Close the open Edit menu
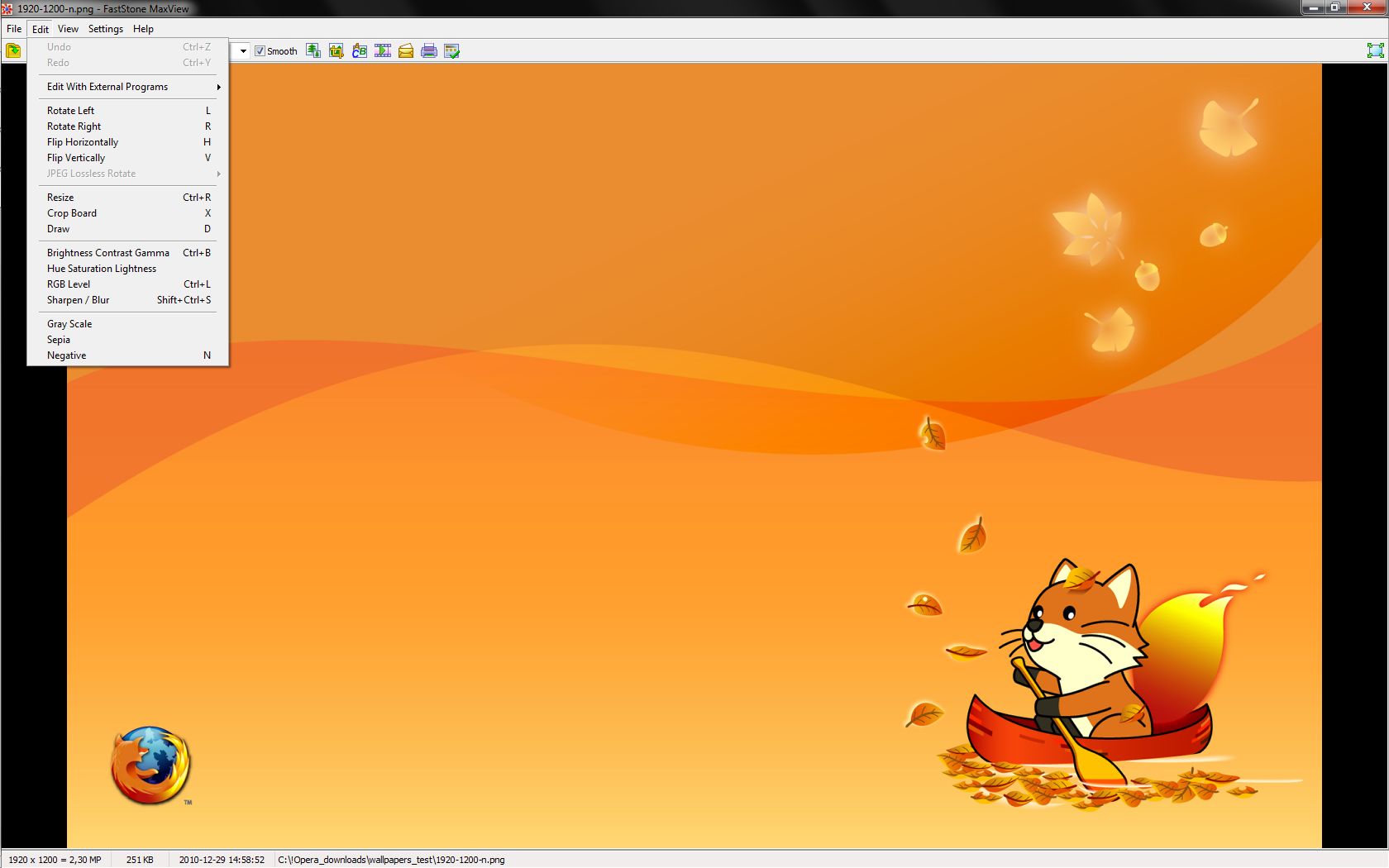 click(x=40, y=29)
